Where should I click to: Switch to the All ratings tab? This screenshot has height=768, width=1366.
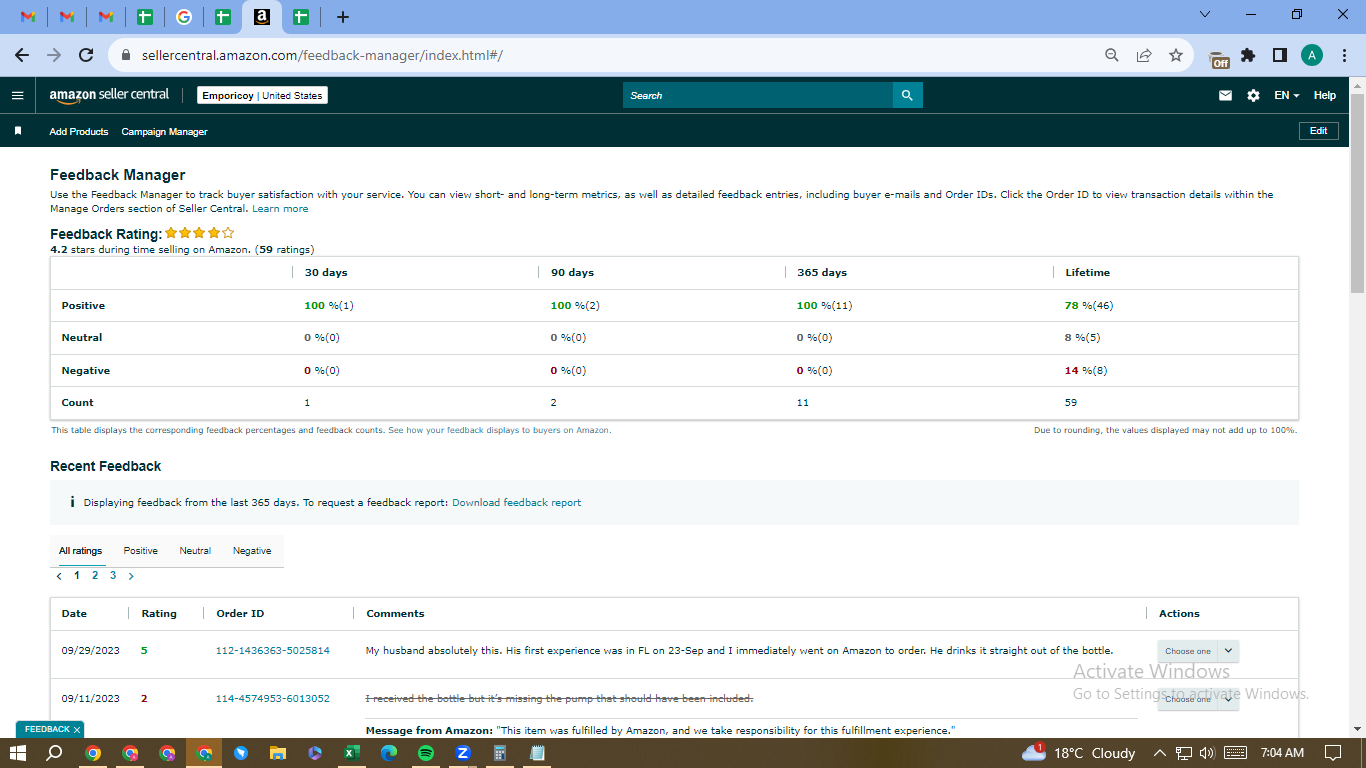tap(80, 551)
